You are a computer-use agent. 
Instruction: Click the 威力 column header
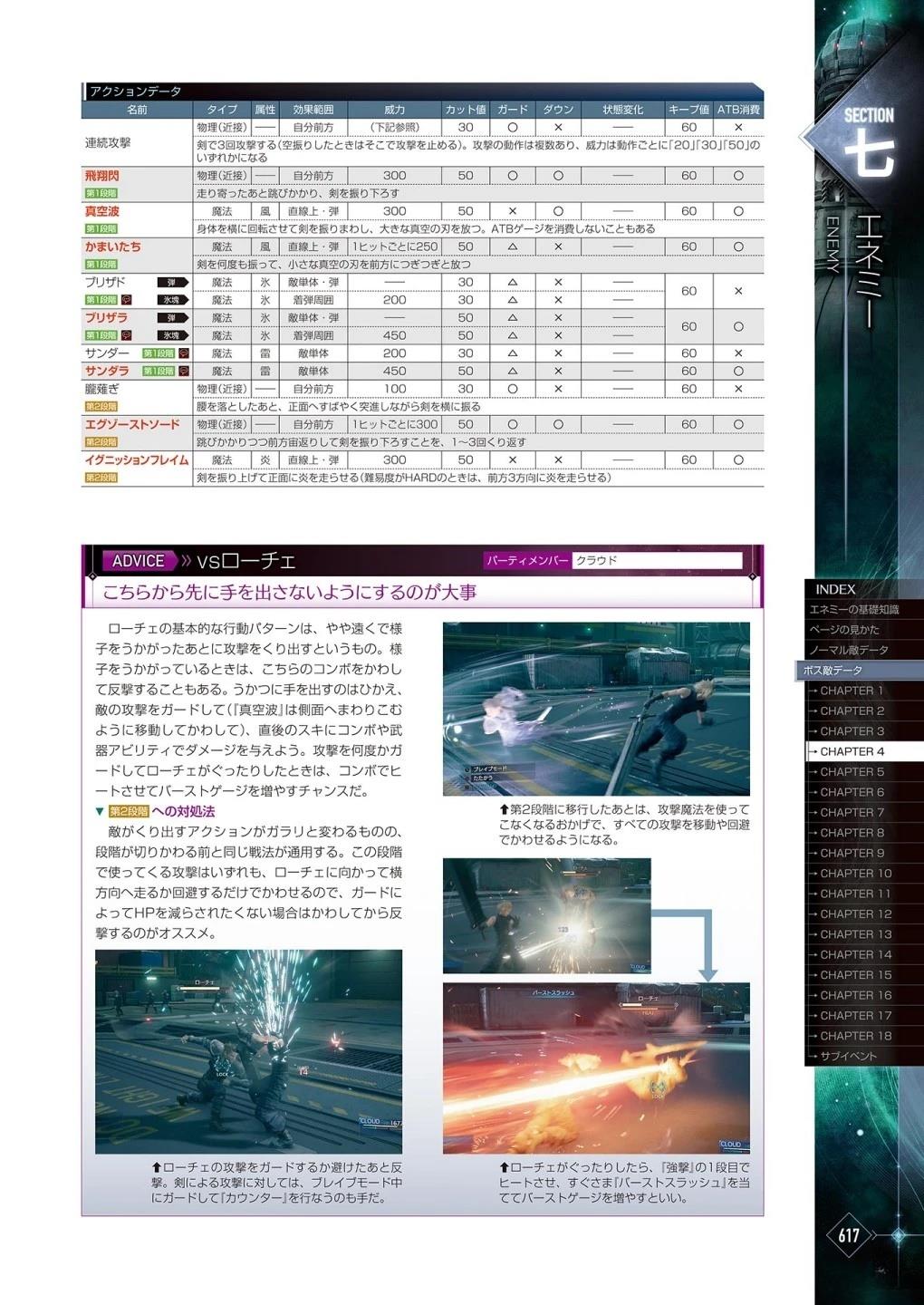(394, 110)
